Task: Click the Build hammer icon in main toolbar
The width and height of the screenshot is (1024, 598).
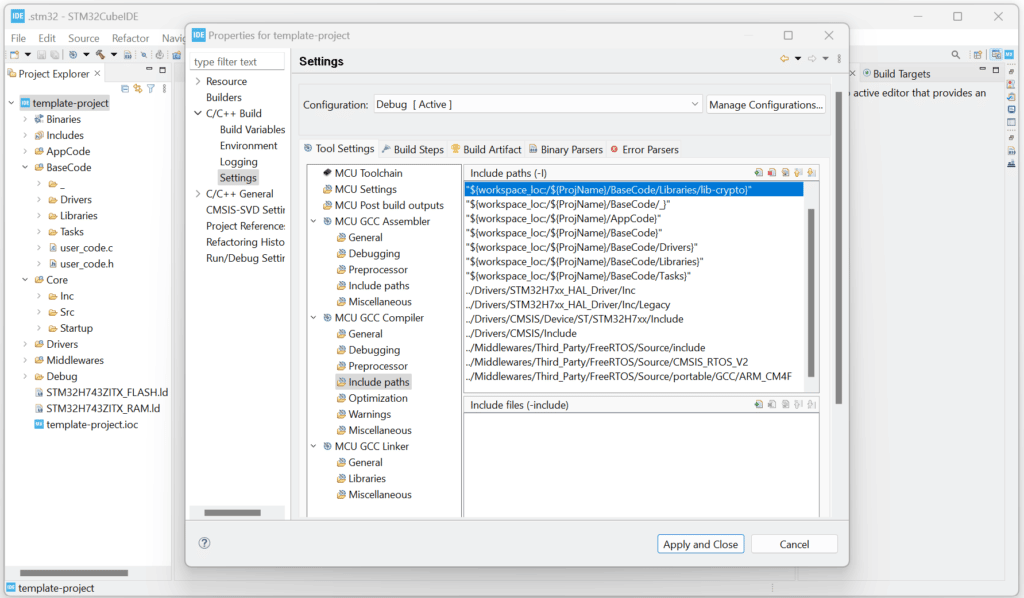Action: [x=100, y=55]
